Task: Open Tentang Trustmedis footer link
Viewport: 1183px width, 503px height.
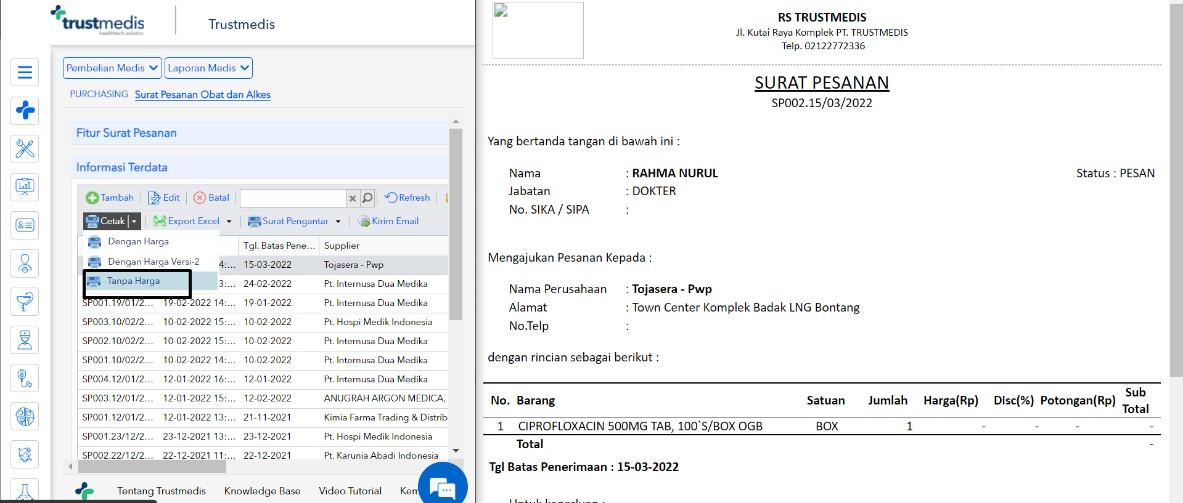Action: coord(161,491)
